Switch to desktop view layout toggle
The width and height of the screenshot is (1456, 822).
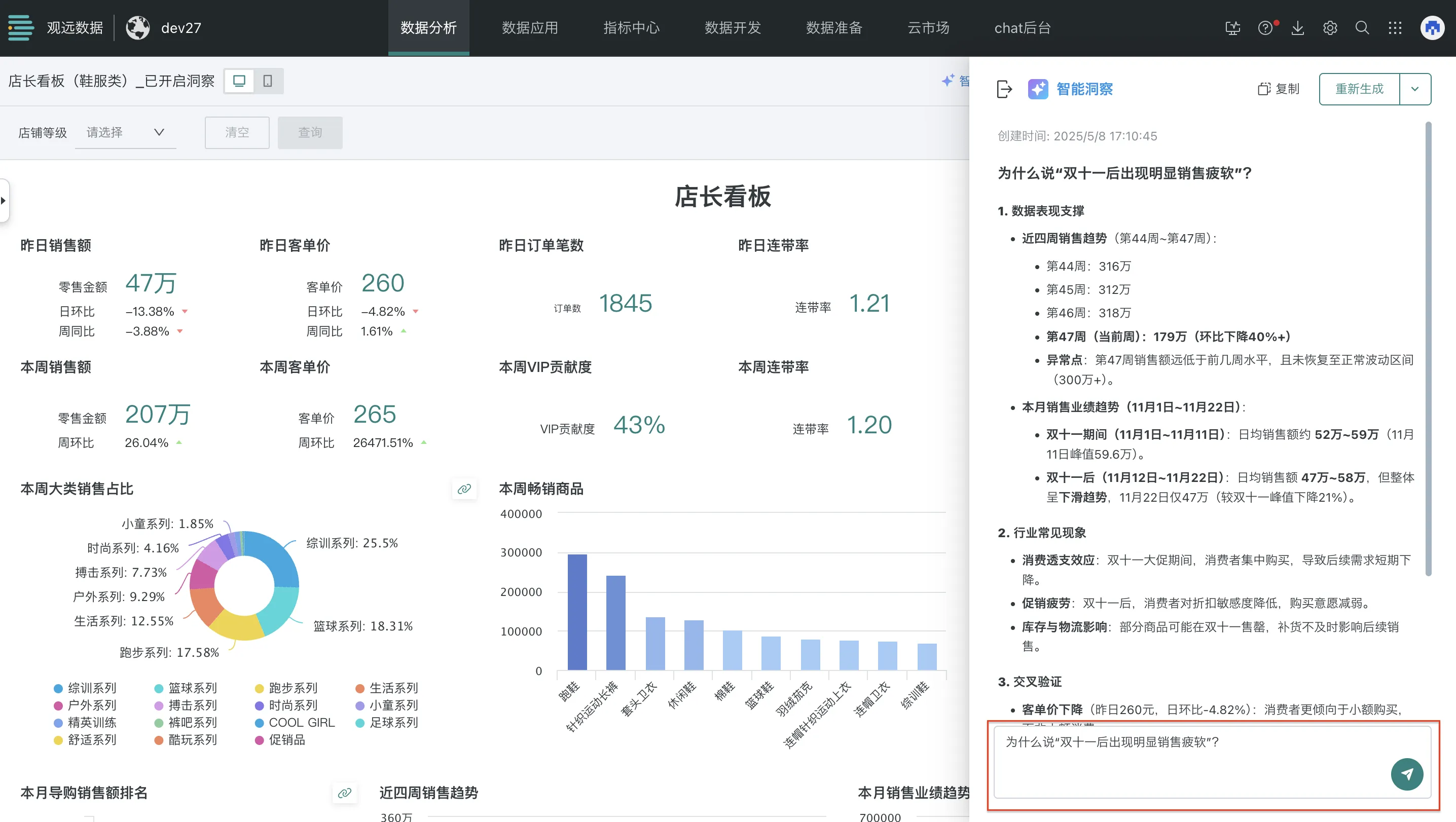(x=239, y=81)
